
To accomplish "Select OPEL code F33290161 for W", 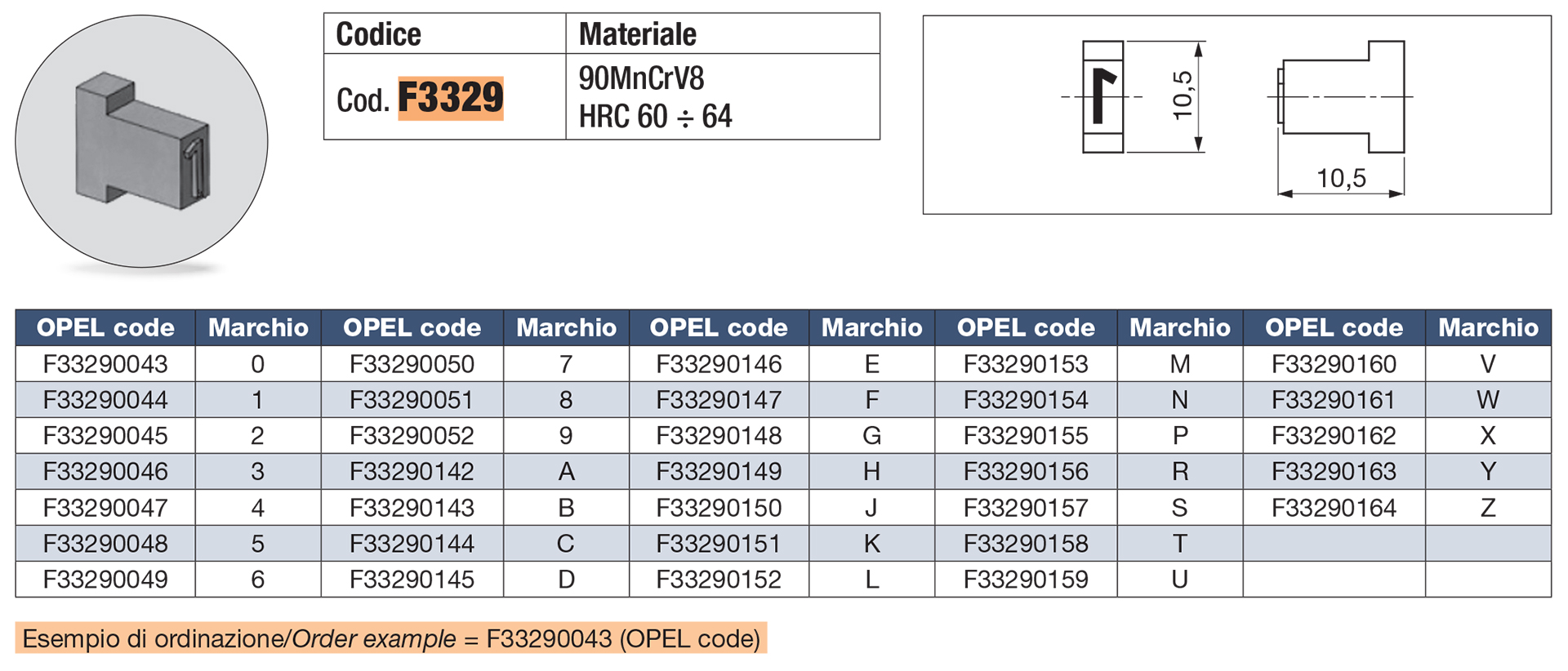I will click(1334, 400).
